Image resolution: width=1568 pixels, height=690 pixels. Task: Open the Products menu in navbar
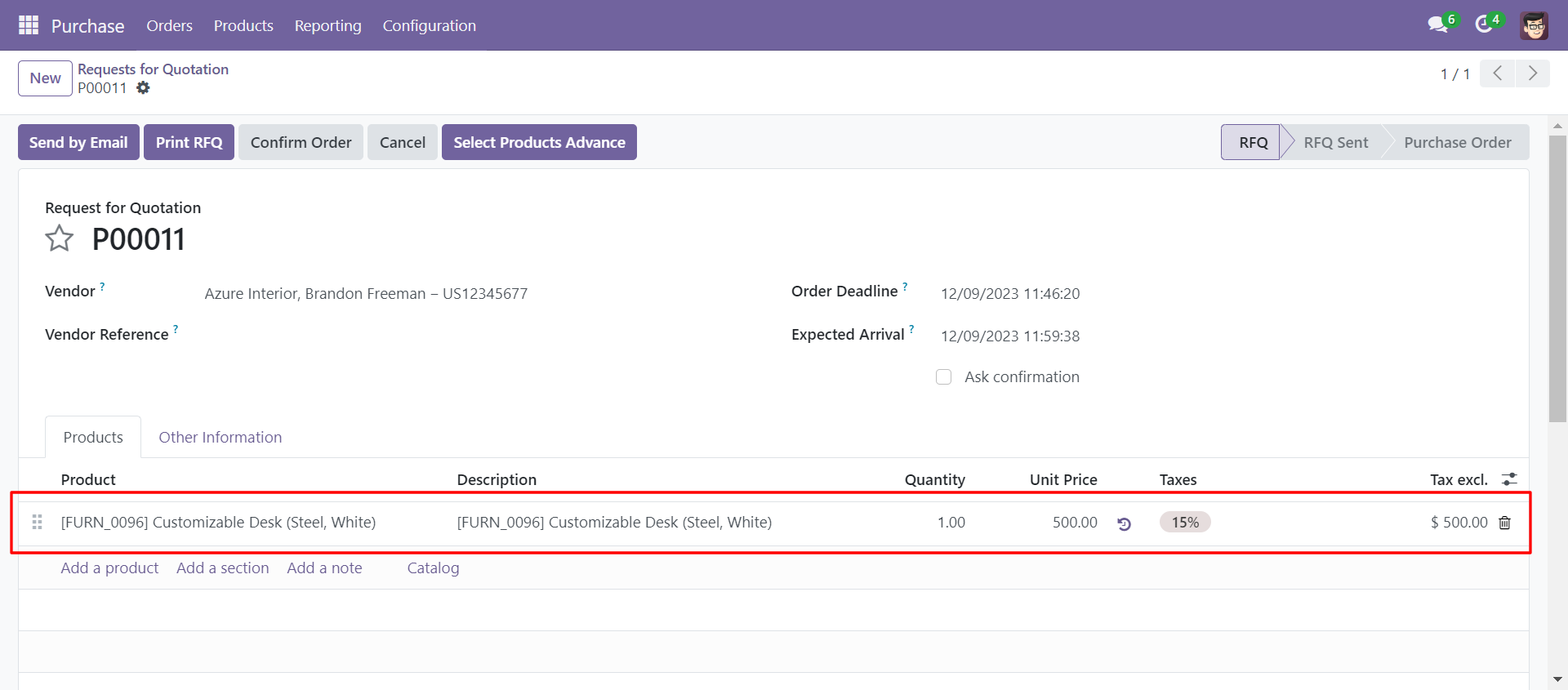click(243, 25)
